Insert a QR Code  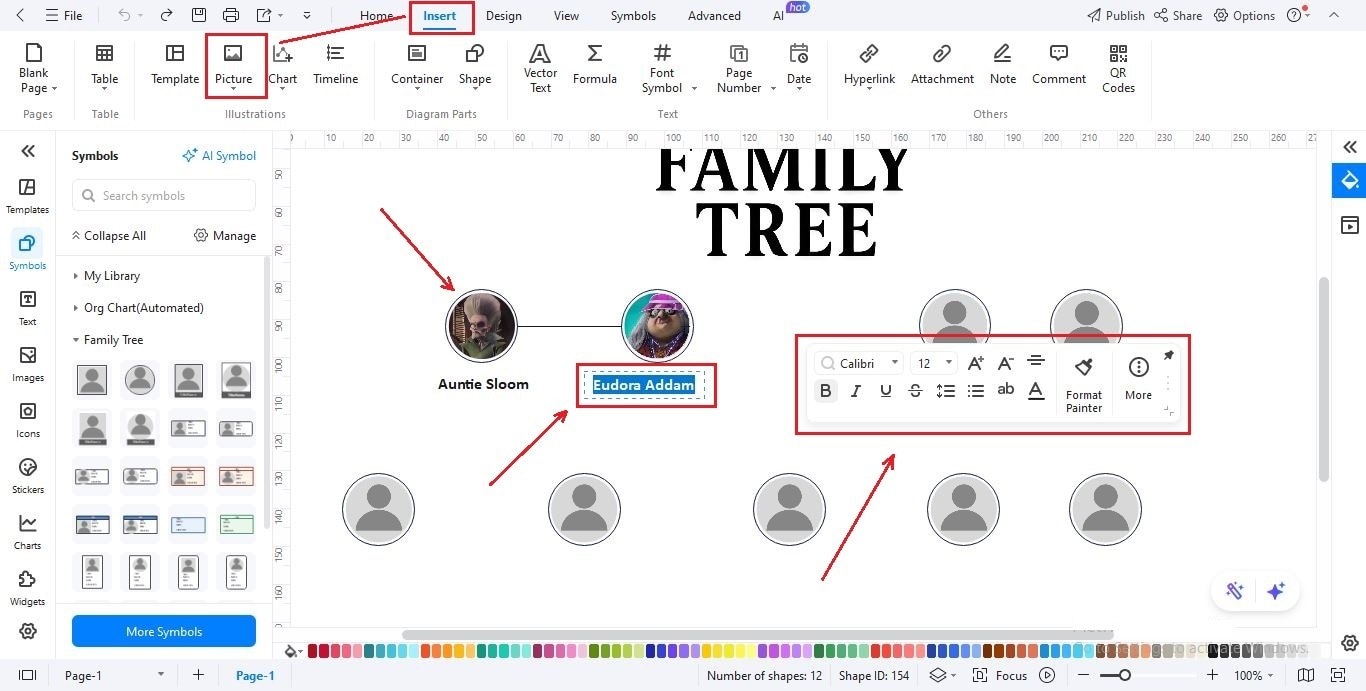pos(1117,68)
